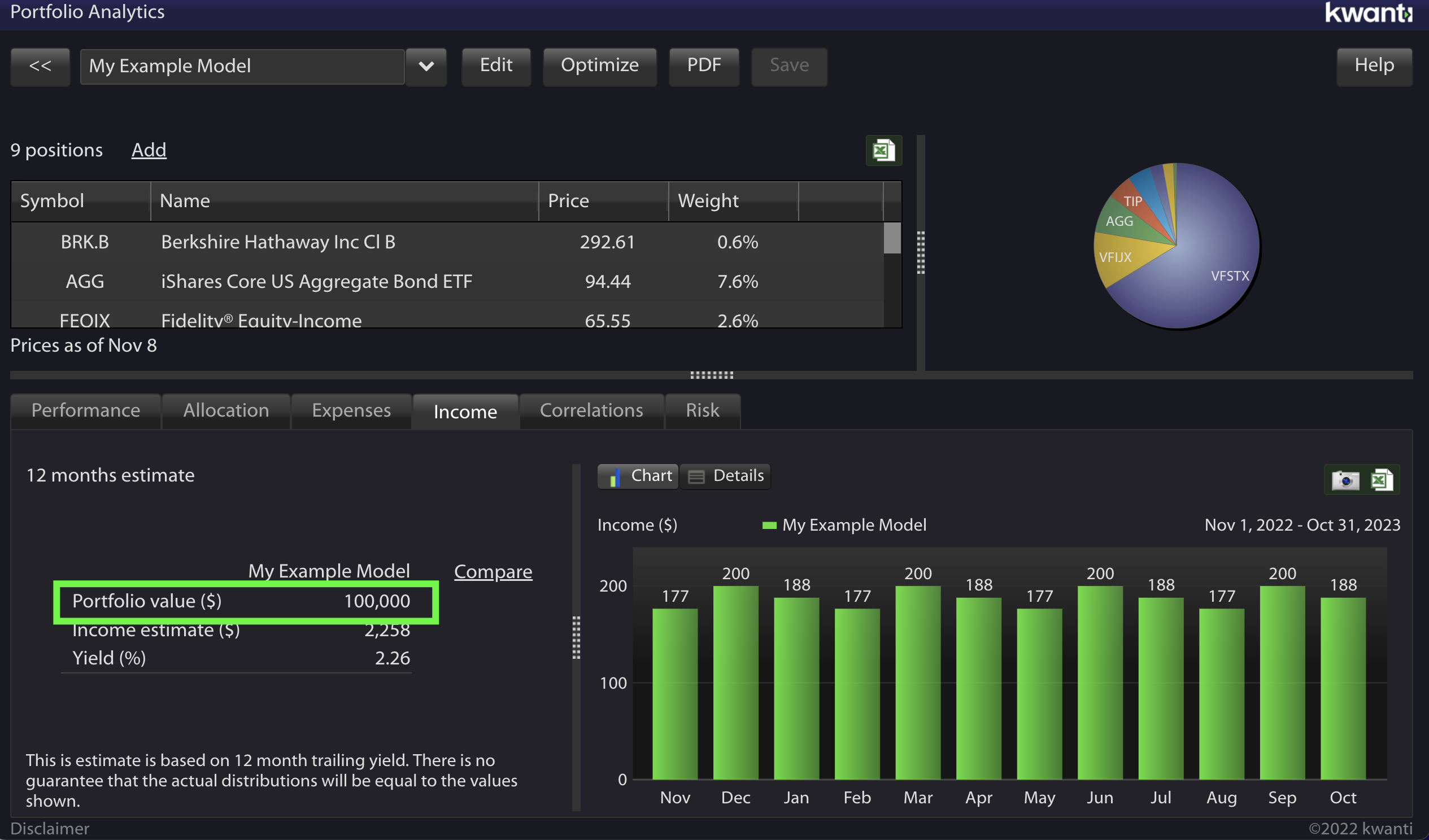This screenshot has width=1429, height=840.
Task: Click the vertical splitter handle beside table
Action: pyautogui.click(x=921, y=253)
